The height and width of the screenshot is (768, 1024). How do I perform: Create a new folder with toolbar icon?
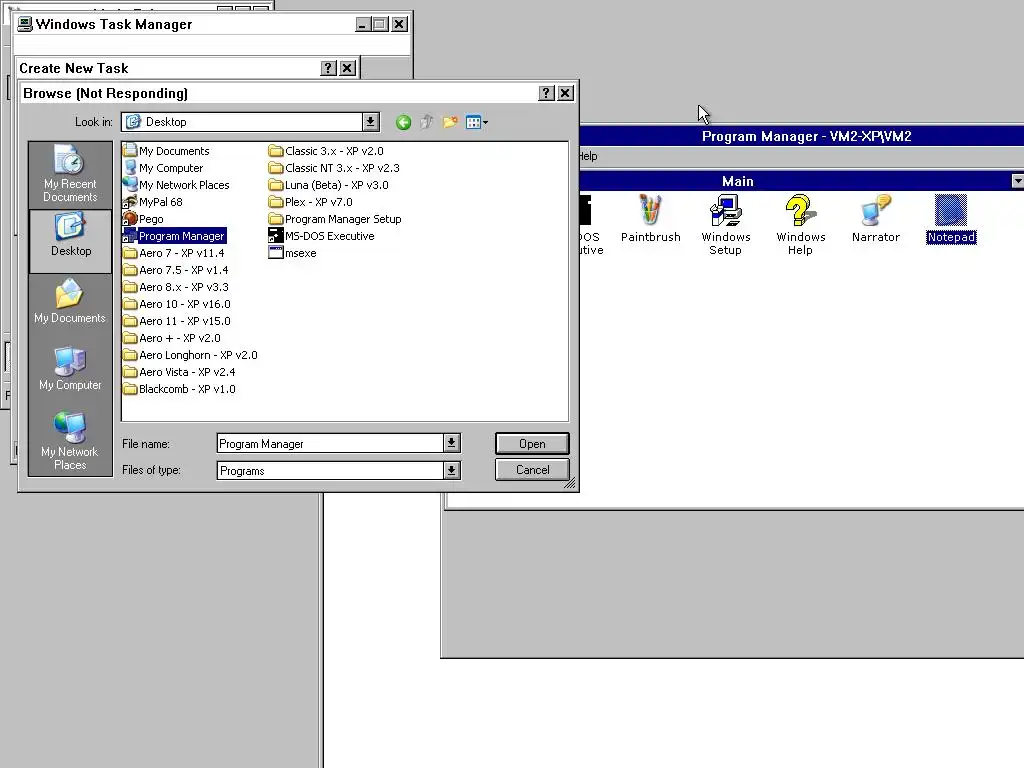coord(450,122)
